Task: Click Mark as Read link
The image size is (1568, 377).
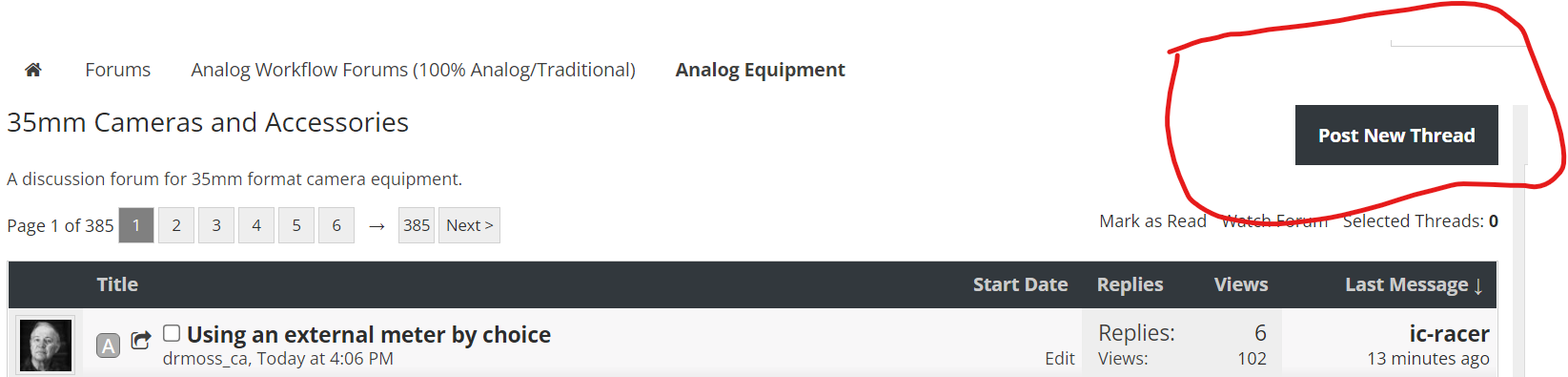Action: click(x=1152, y=221)
